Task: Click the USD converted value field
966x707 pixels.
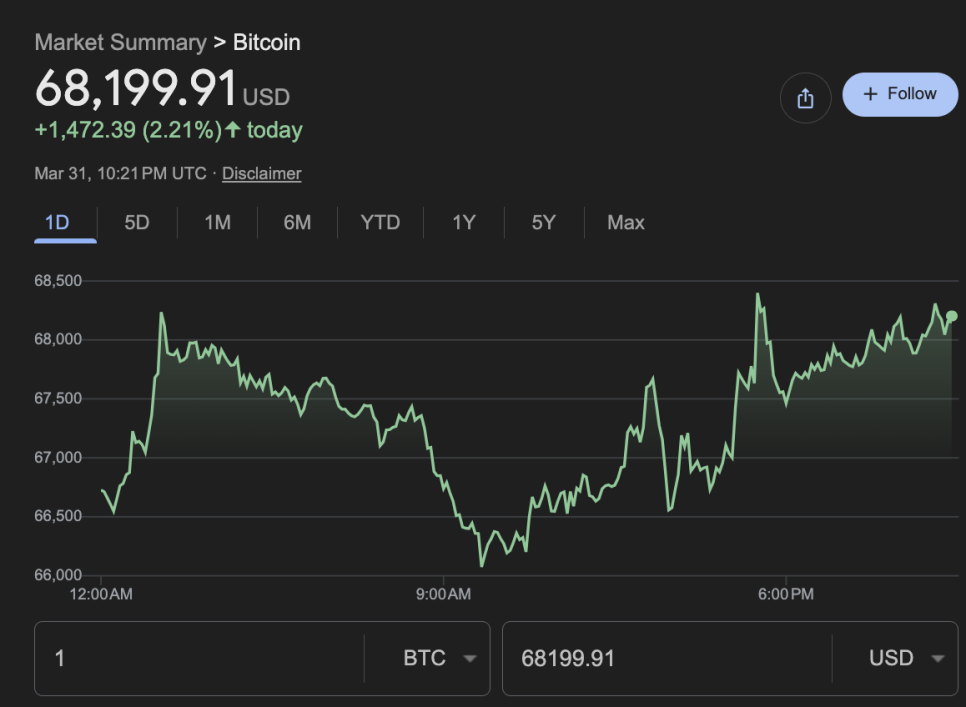Action: pyautogui.click(x=665, y=658)
